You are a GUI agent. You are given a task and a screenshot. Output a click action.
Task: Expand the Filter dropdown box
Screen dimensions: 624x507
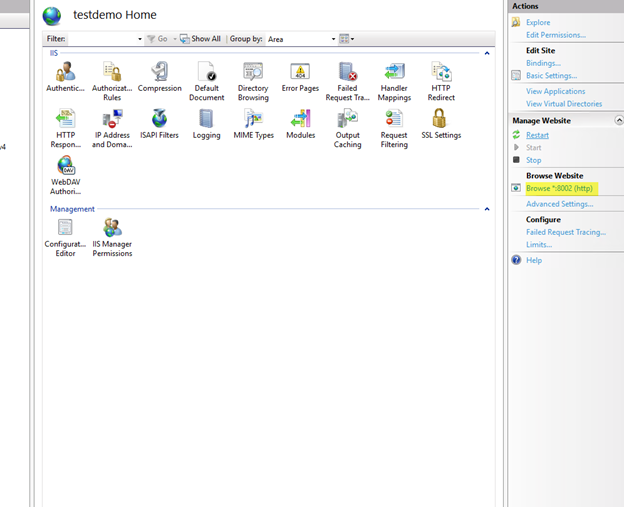[x=139, y=39]
